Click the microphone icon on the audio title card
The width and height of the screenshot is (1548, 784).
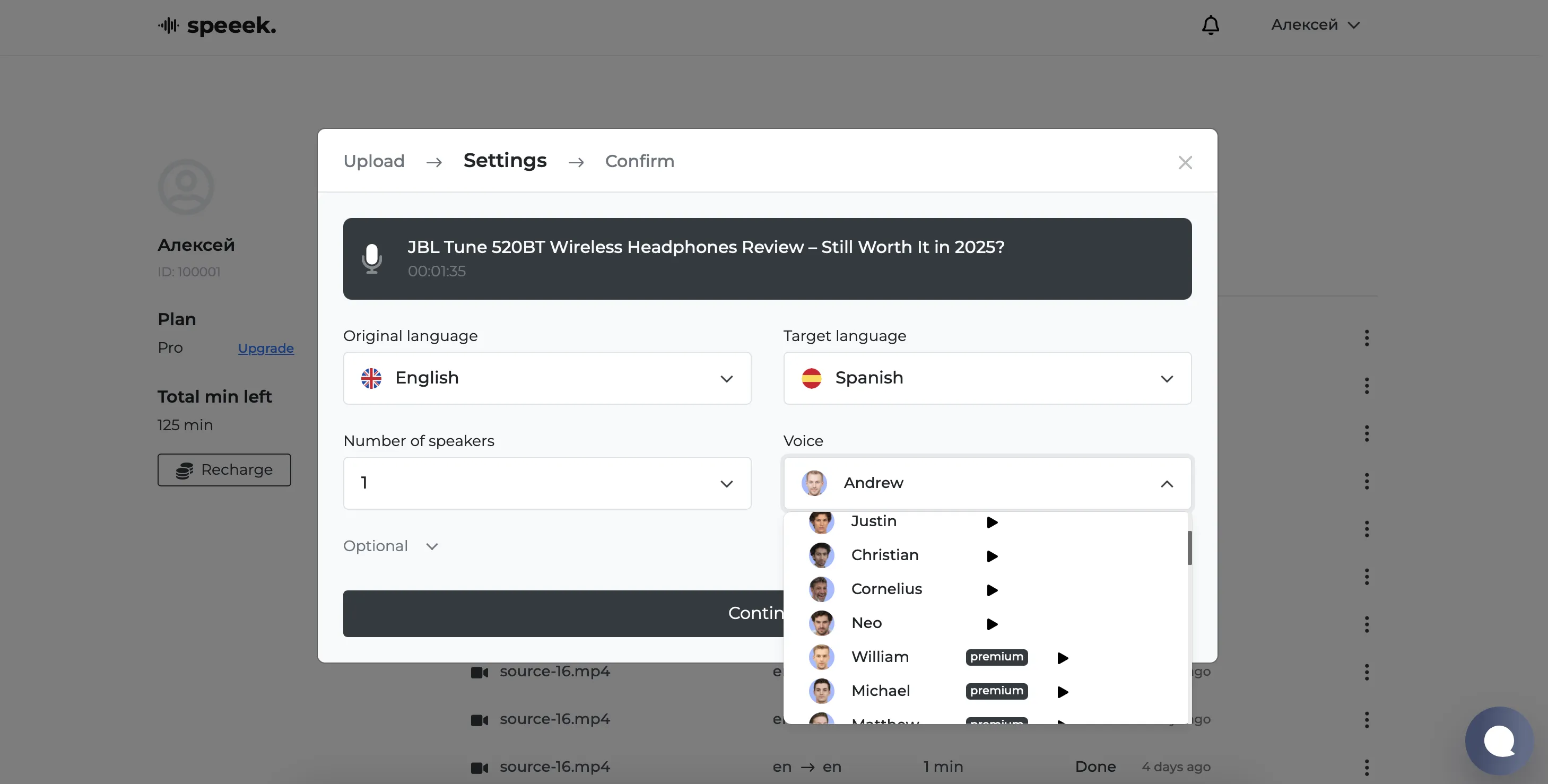tap(372, 258)
